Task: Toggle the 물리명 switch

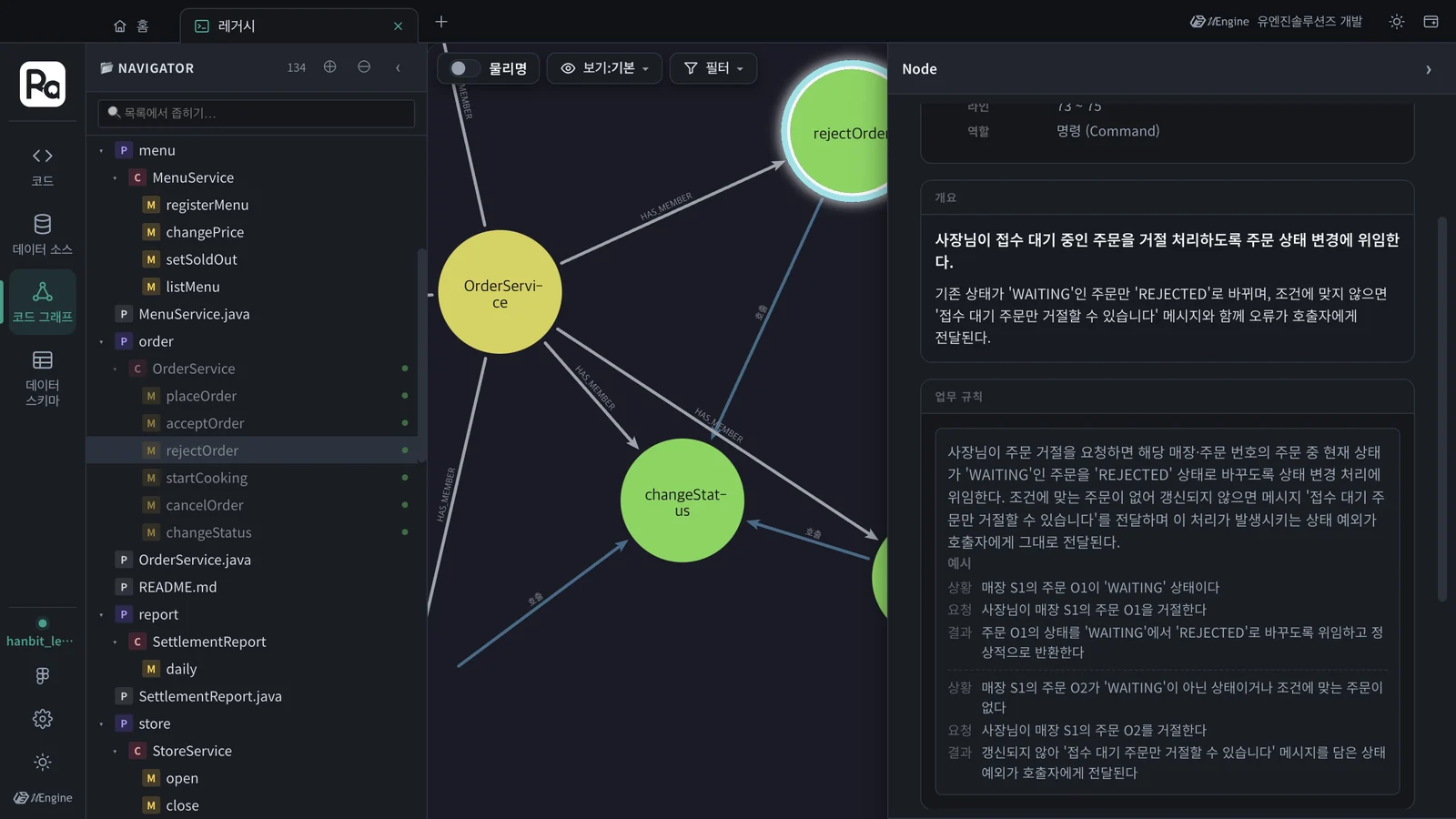Action: 464,68
